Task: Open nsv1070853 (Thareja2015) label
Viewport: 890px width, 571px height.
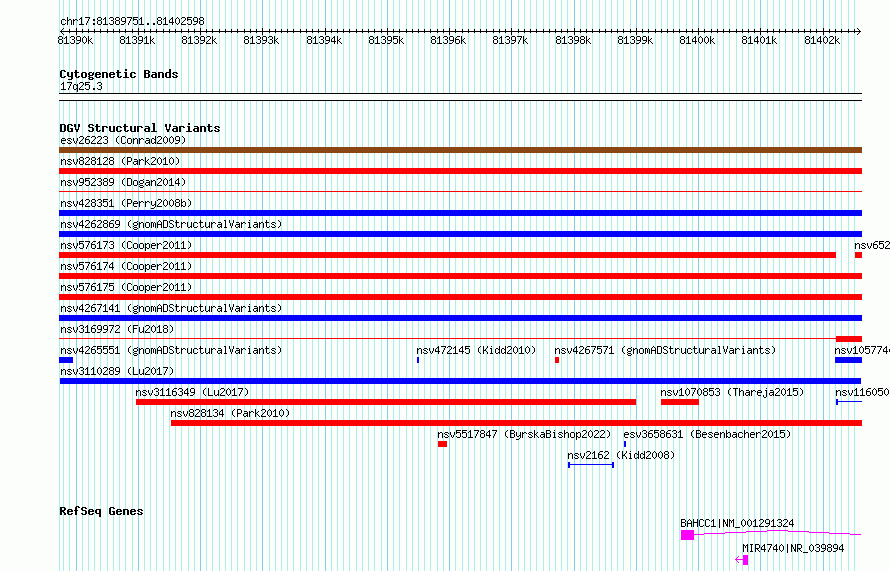Action: click(x=732, y=392)
